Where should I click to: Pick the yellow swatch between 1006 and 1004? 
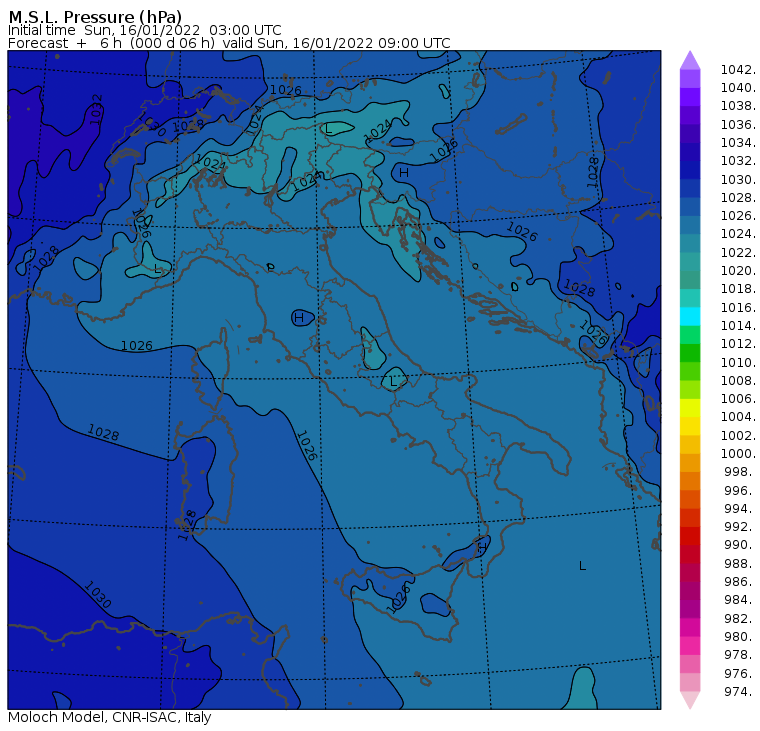(690, 408)
